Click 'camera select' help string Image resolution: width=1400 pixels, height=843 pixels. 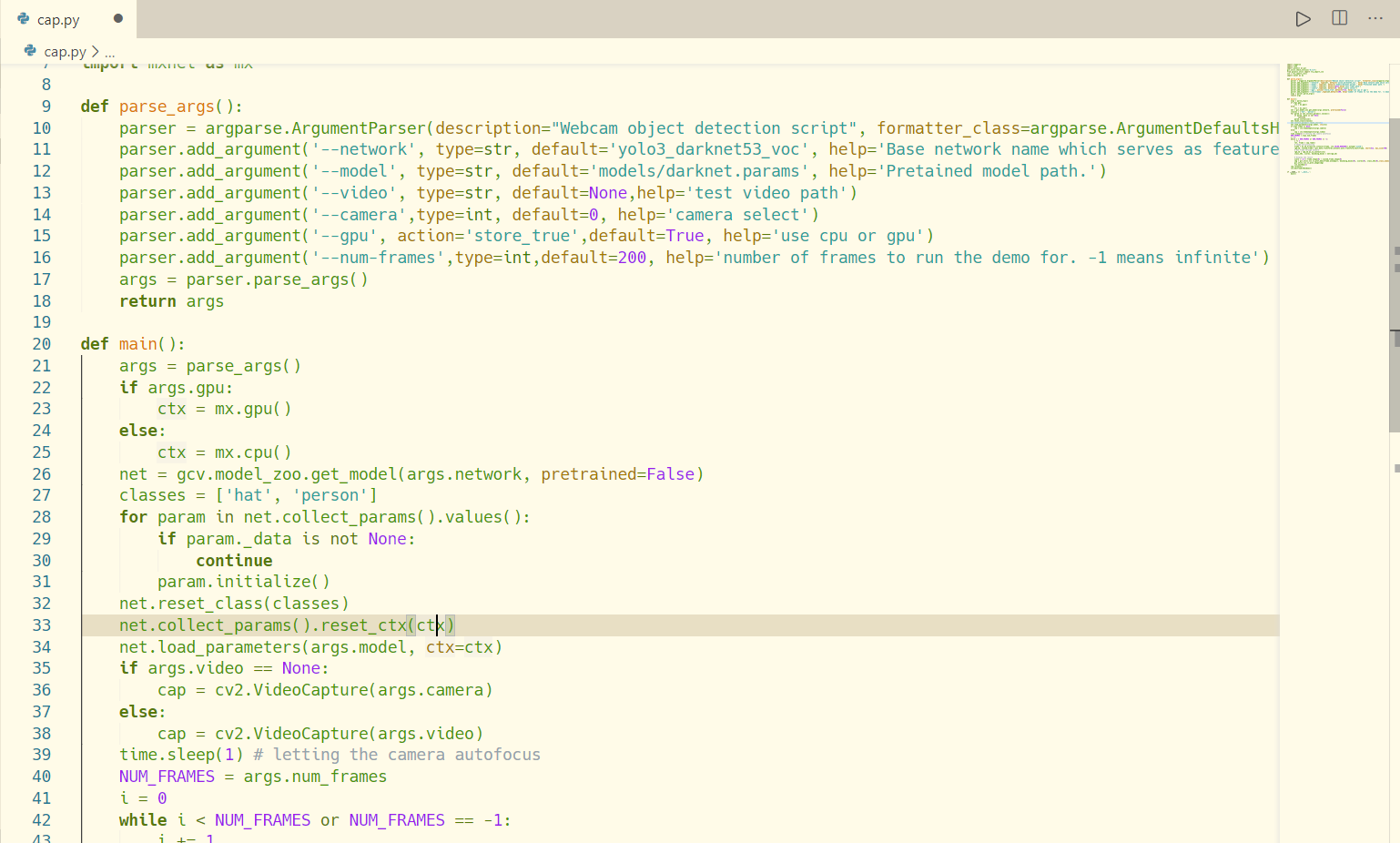(x=737, y=215)
